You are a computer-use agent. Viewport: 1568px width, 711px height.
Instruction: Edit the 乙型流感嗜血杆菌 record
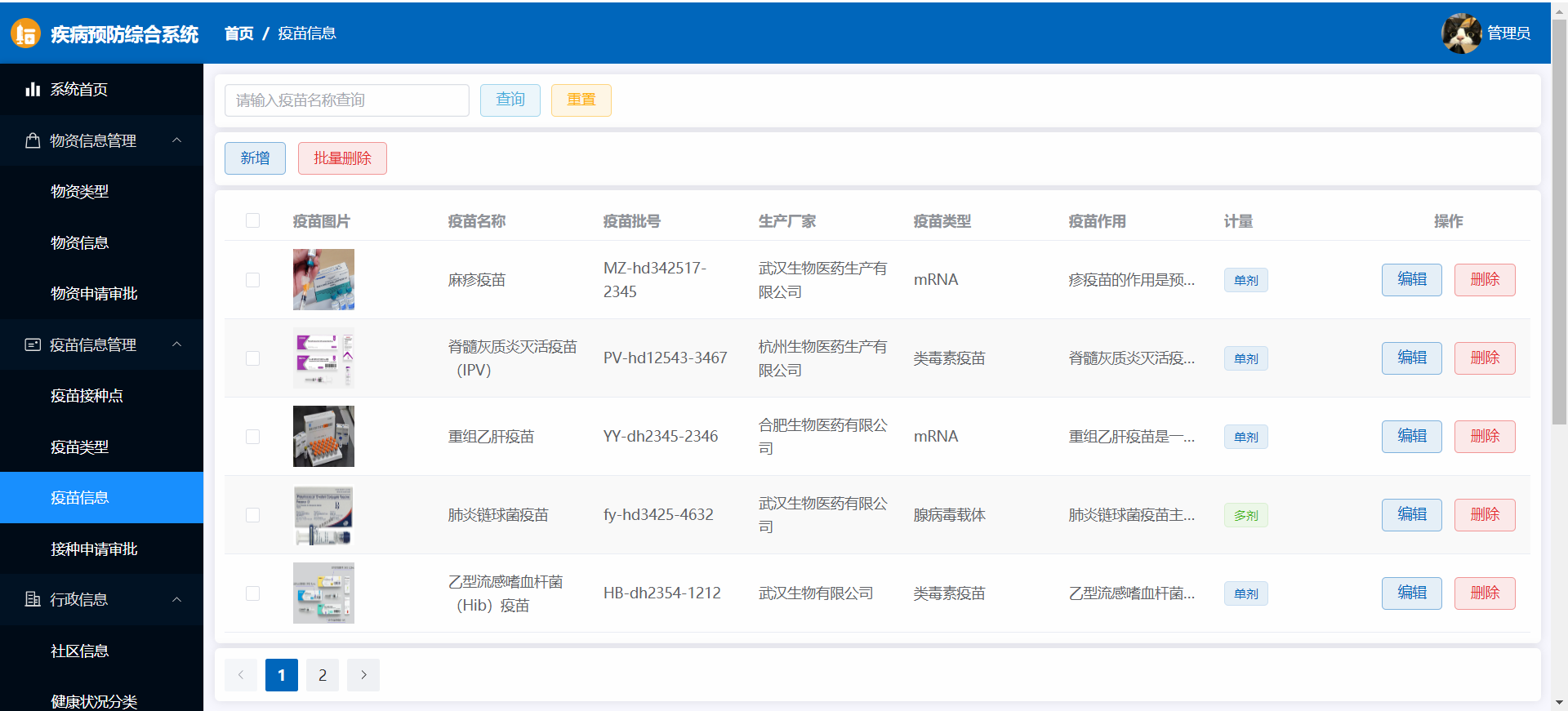click(1412, 593)
